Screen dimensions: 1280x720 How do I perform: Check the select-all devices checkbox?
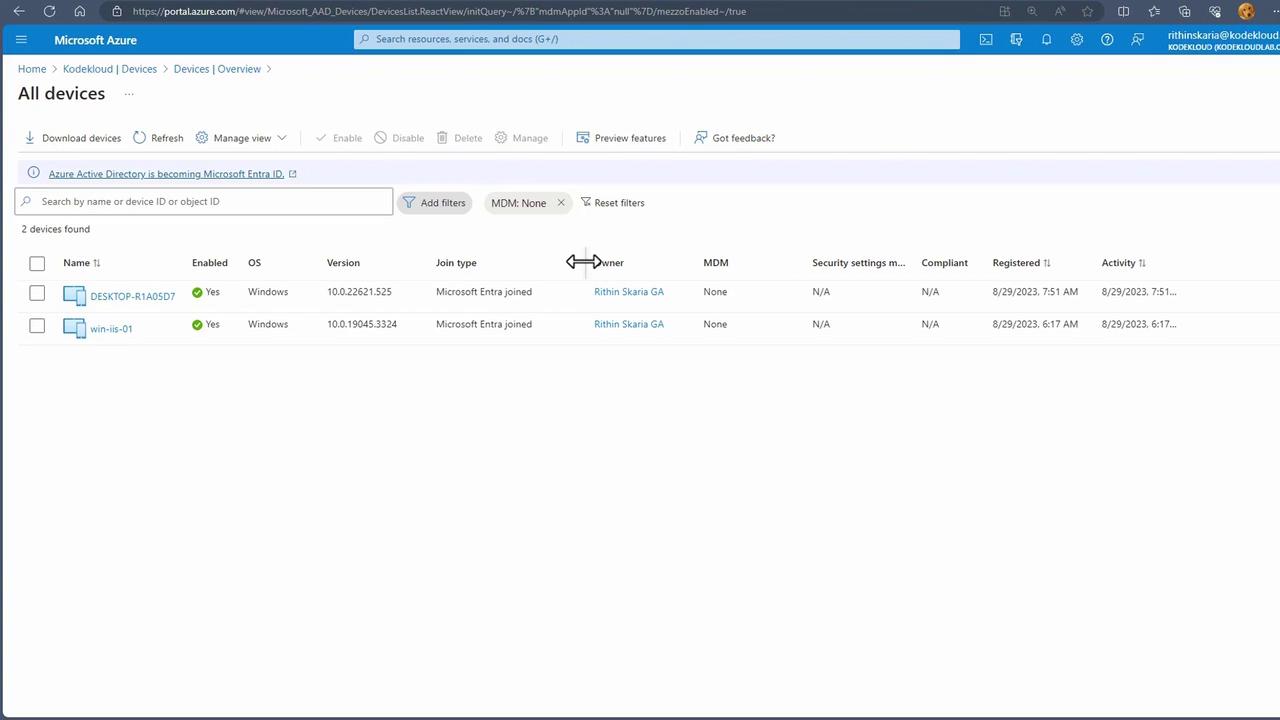pyautogui.click(x=37, y=263)
